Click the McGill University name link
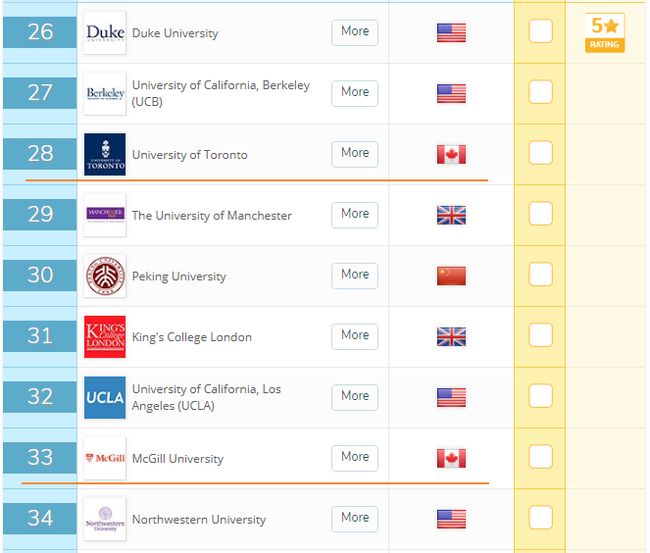The width and height of the screenshot is (650, 553). (177, 458)
